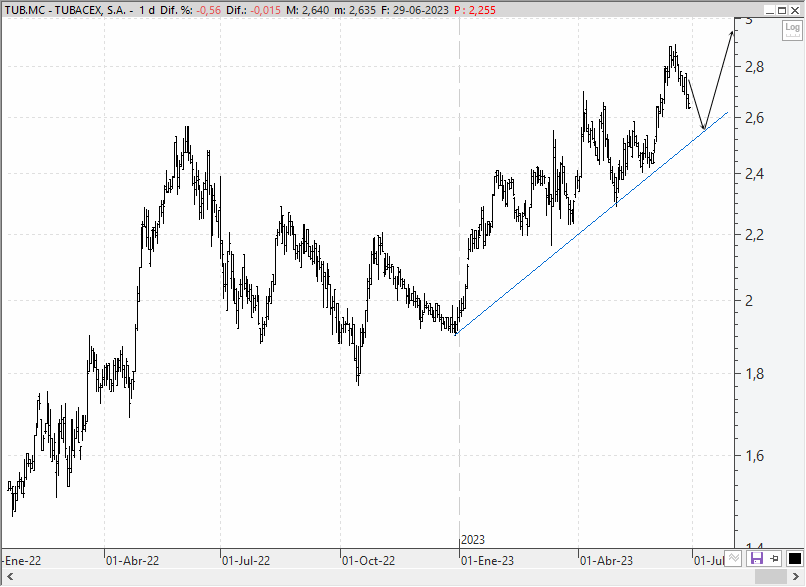Click the 'Ene-22' date axis label
This screenshot has height=587, width=806.
[23, 560]
